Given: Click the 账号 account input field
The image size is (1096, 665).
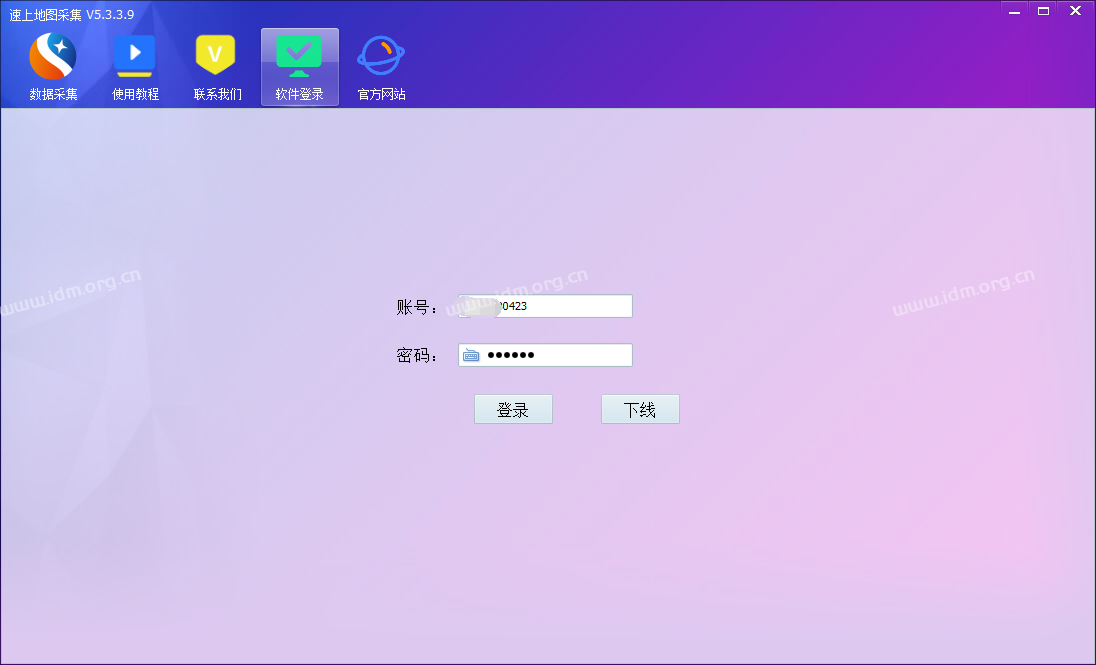Looking at the screenshot, I should click(x=545, y=306).
